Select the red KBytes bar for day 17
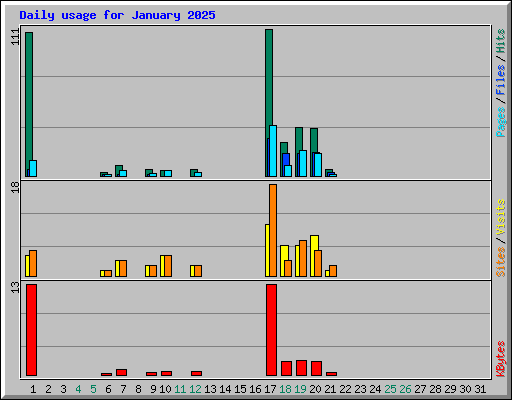This screenshot has width=512, height=400. [x=271, y=330]
